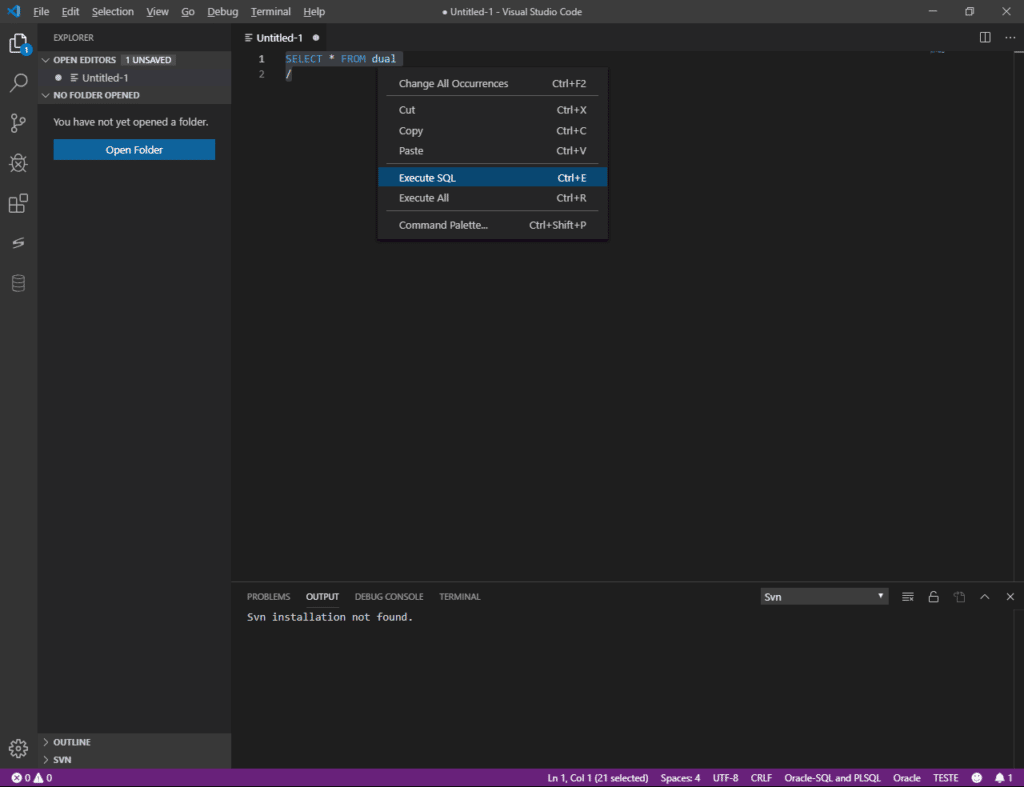Open the Source Control view icon
The height and width of the screenshot is (787, 1024).
(18, 123)
